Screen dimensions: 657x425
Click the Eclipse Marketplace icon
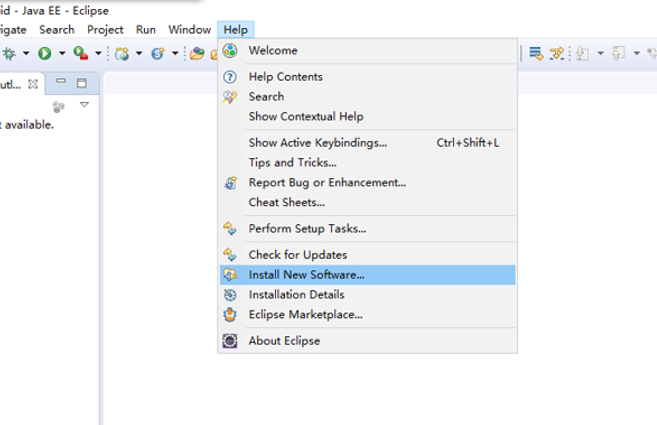click(230, 314)
